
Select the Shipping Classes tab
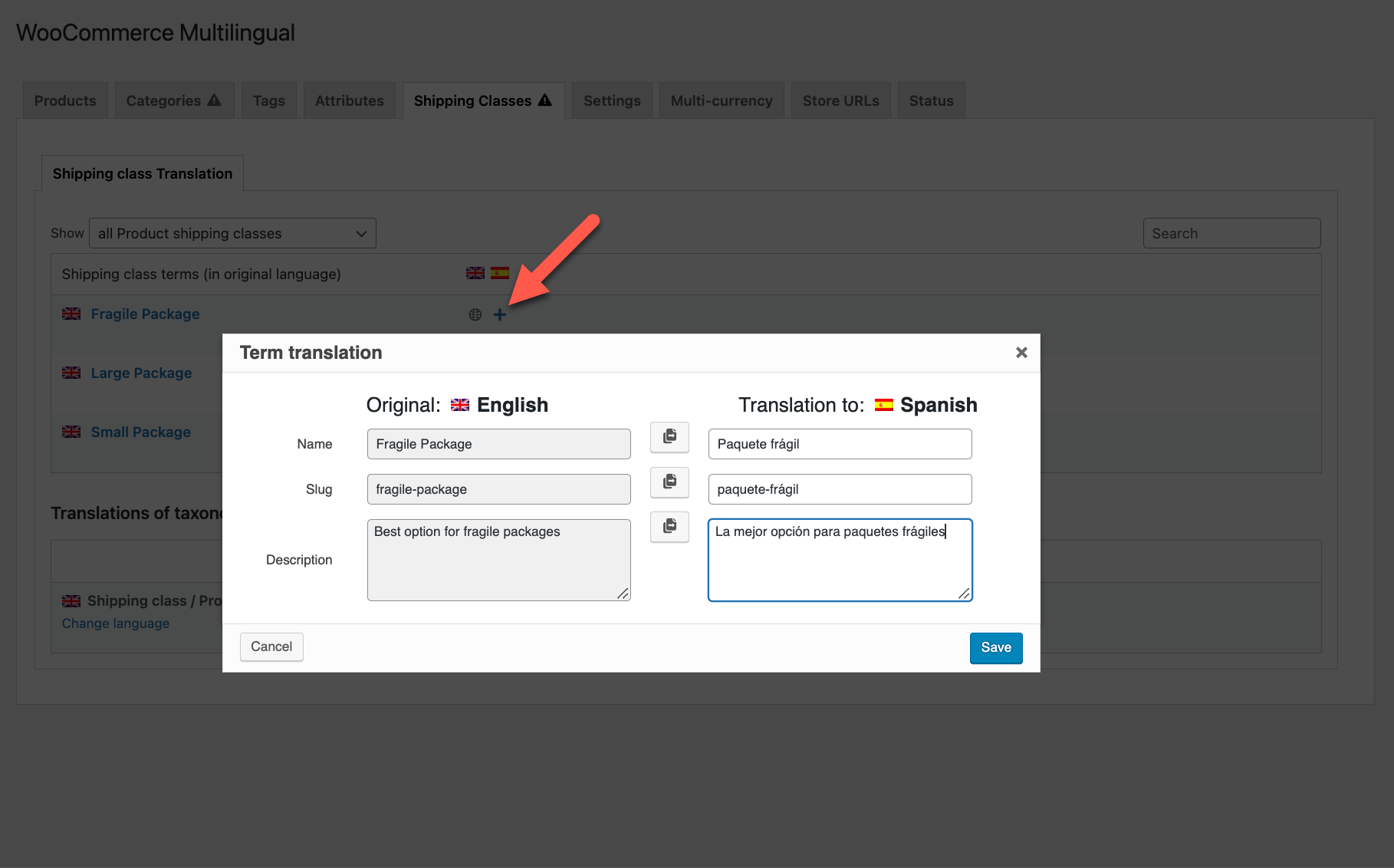483,100
